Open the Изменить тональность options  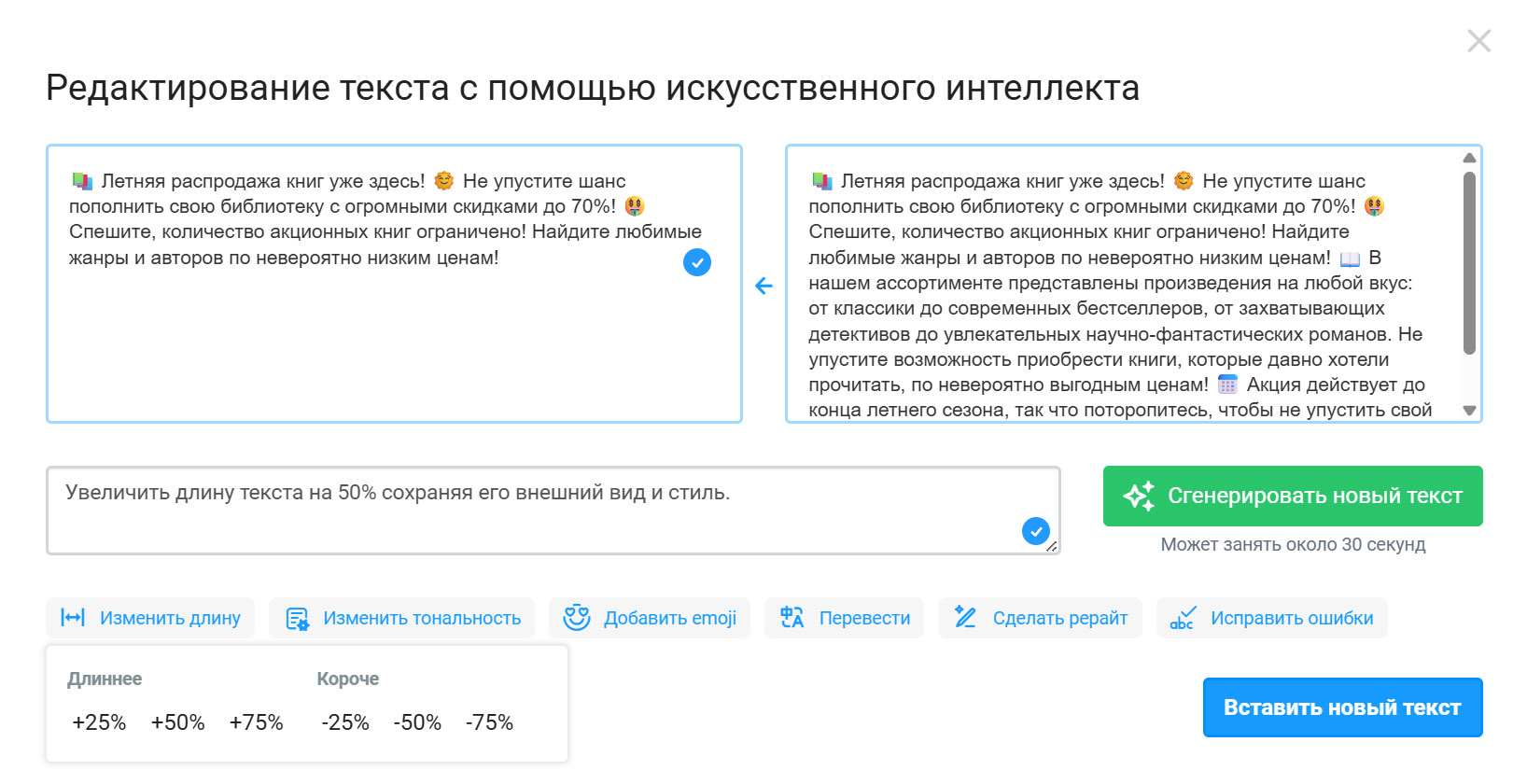point(402,618)
